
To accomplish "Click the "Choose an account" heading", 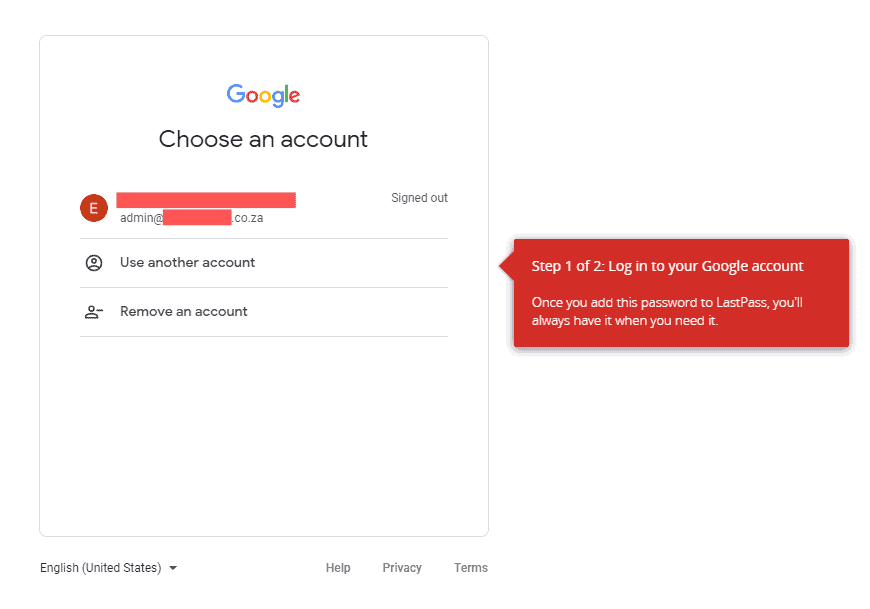I will (x=263, y=139).
